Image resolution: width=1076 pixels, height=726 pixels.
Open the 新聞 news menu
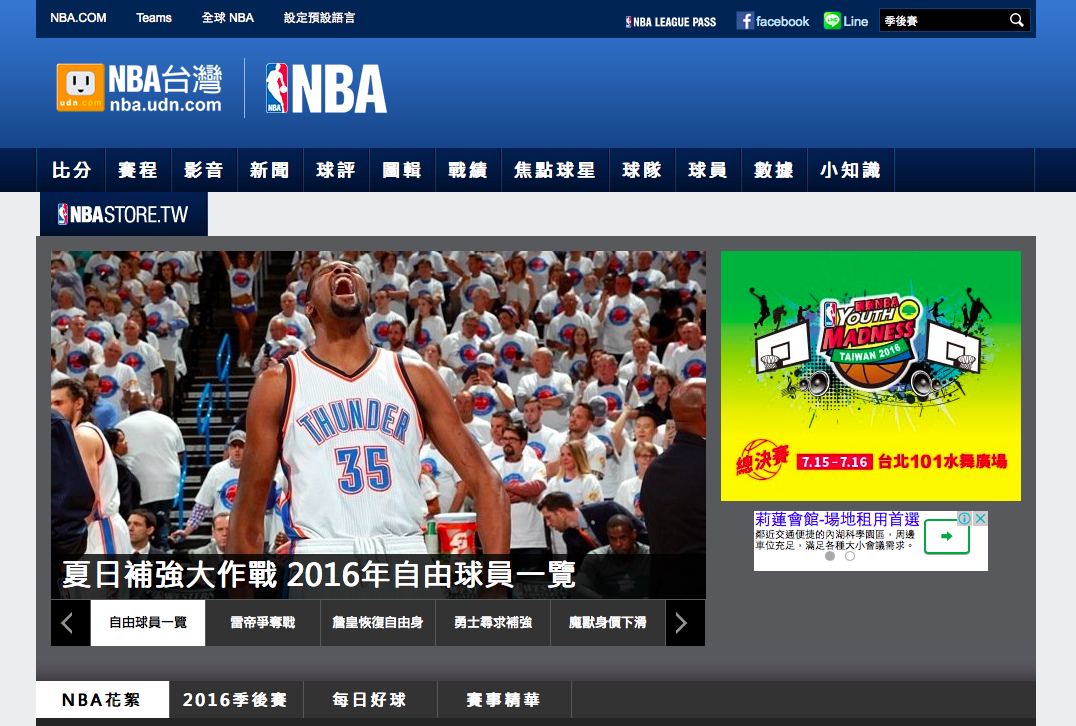(270, 170)
